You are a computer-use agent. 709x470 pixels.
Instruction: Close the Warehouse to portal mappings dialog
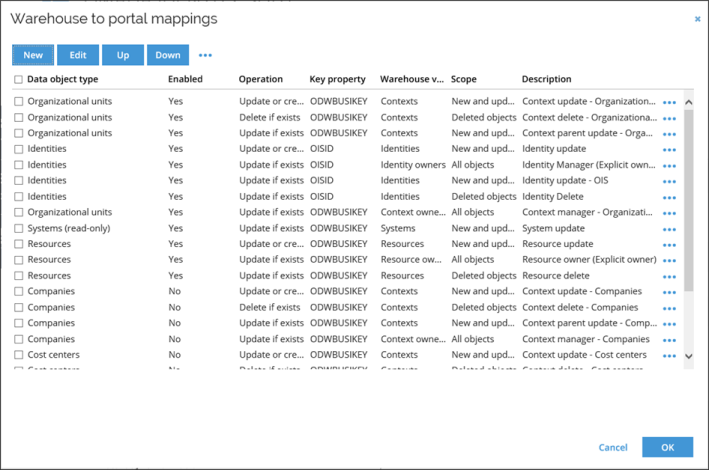[x=697, y=19]
